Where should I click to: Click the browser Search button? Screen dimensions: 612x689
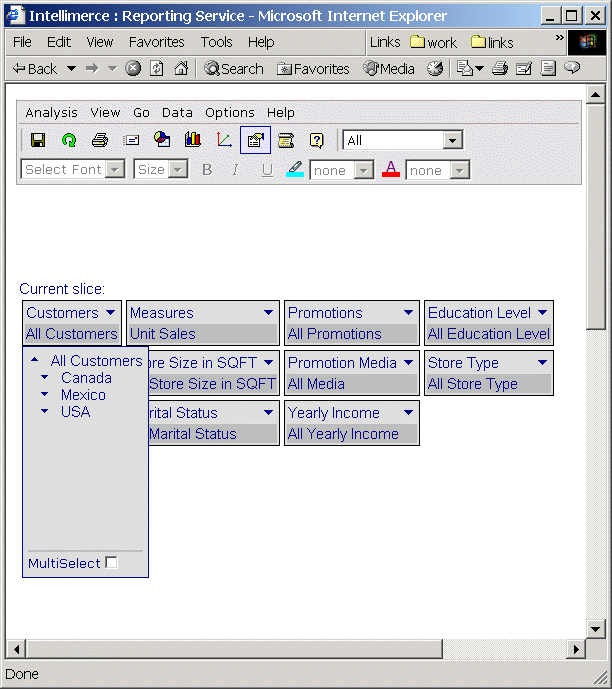click(x=234, y=69)
